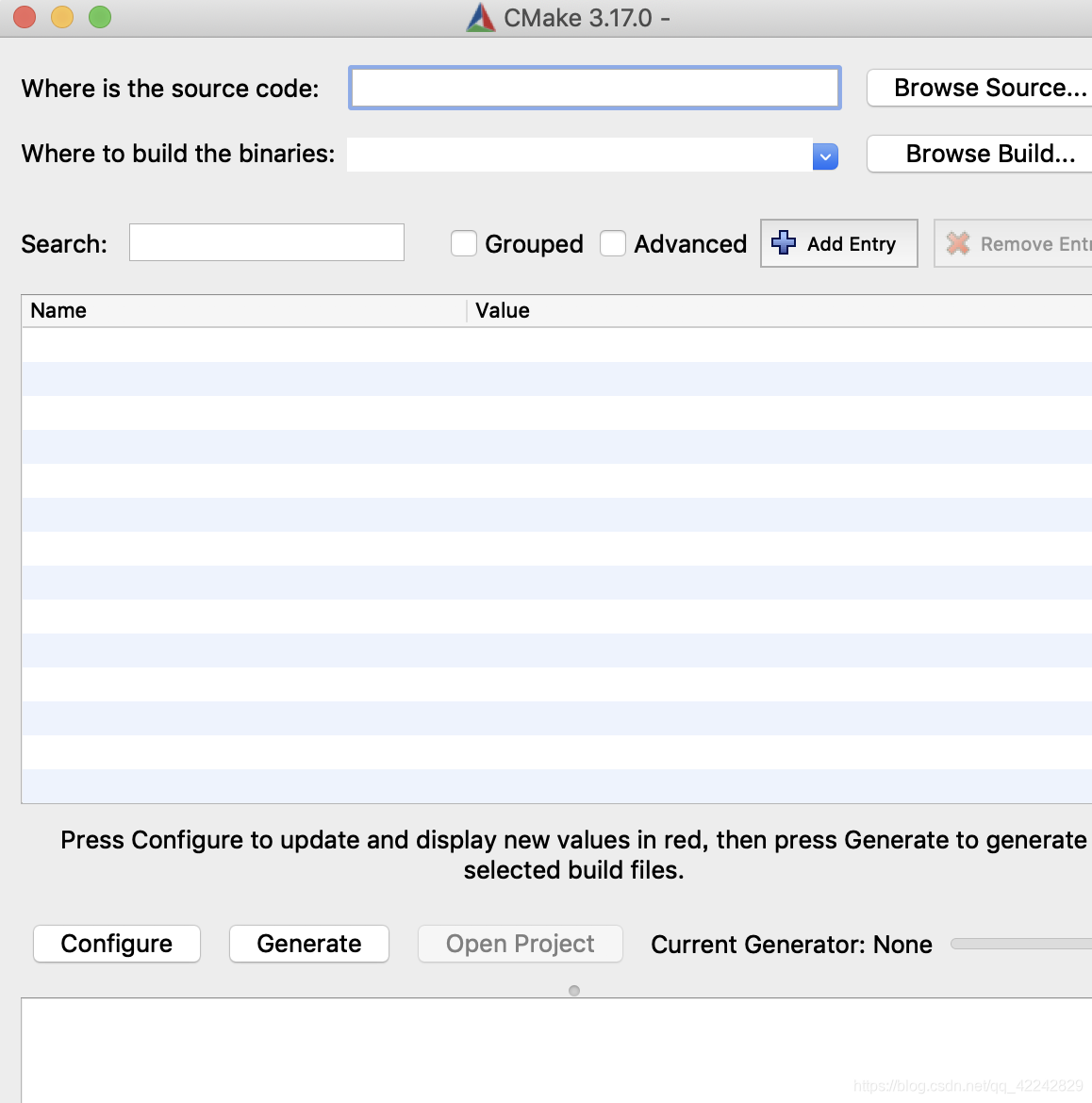Click the build binaries path field

[580, 155]
